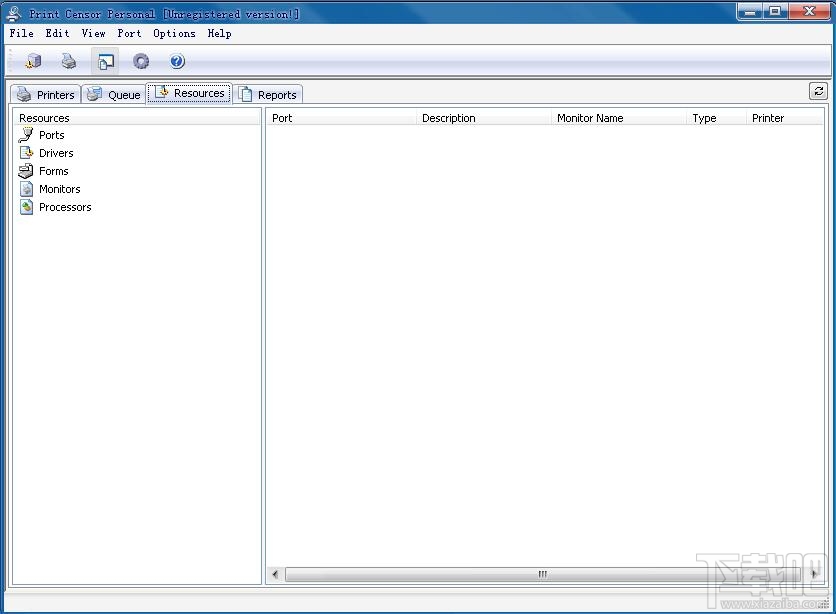Click the Resources column header

(x=136, y=118)
